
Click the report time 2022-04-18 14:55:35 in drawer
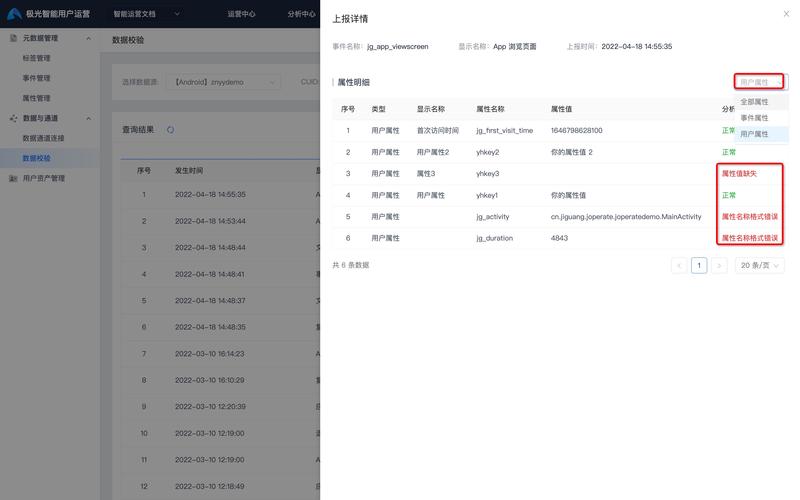tap(636, 46)
